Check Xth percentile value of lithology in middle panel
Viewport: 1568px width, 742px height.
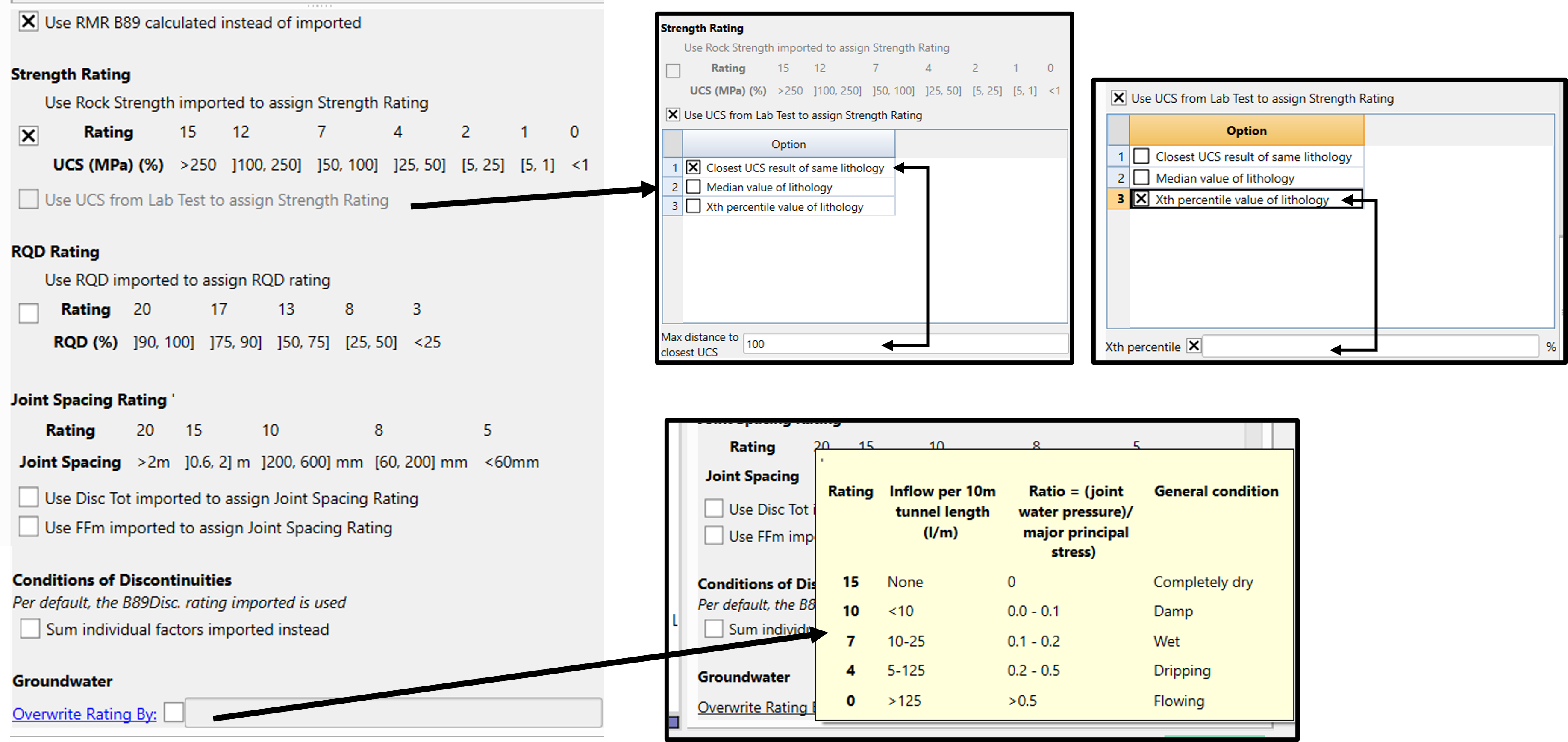[x=693, y=206]
